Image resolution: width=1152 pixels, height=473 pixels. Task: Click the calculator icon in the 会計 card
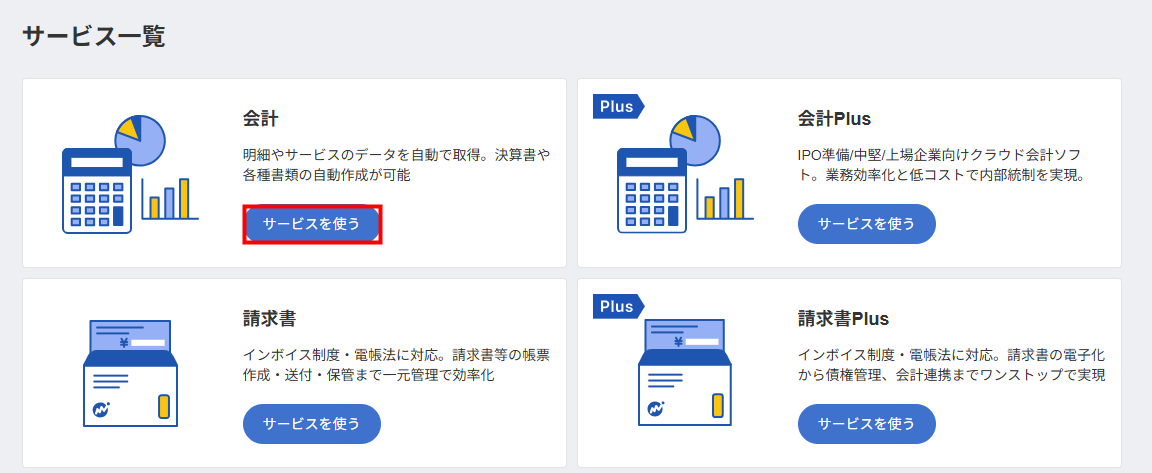(x=96, y=190)
